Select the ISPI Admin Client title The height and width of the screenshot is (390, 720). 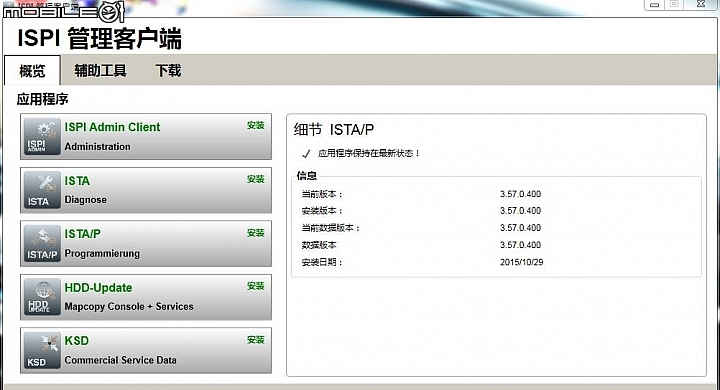pyautogui.click(x=112, y=127)
